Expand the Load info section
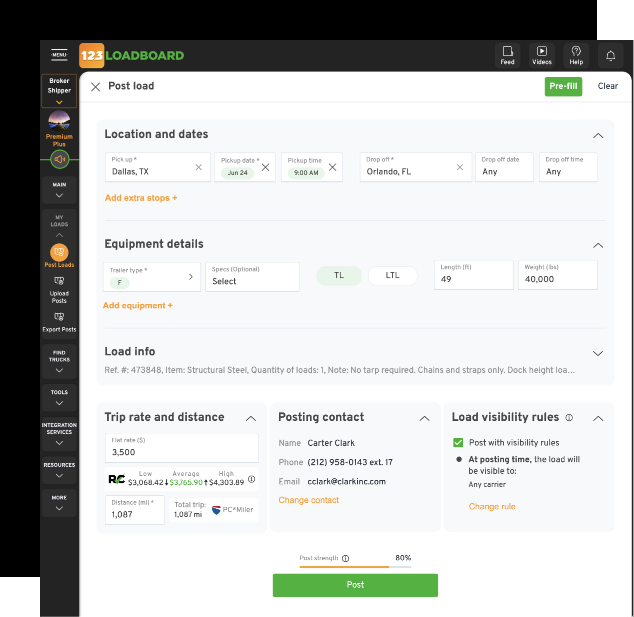This screenshot has width=634, height=617. pyautogui.click(x=598, y=353)
